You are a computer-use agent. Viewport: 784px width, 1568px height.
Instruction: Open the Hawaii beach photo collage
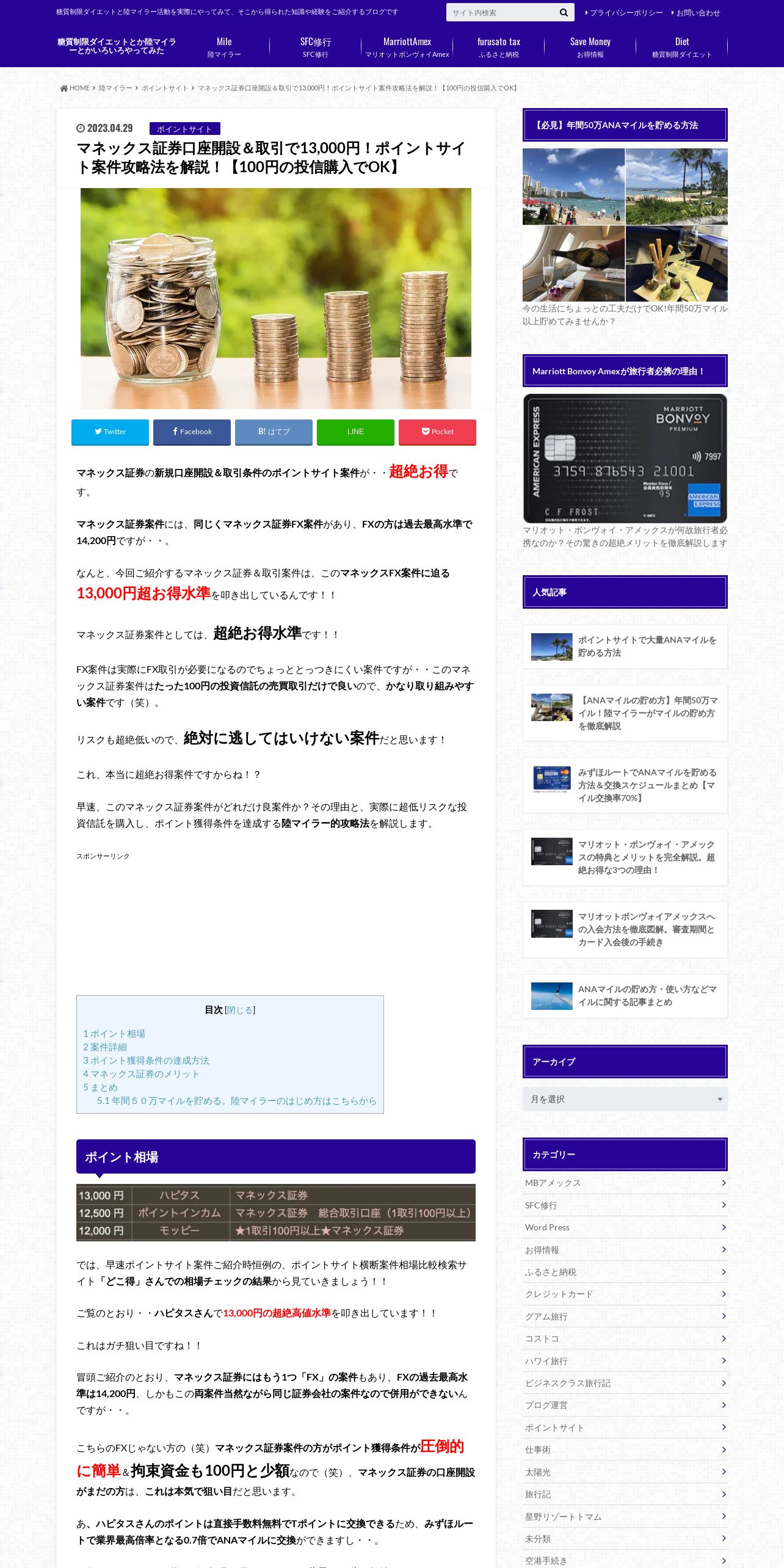[x=625, y=225]
